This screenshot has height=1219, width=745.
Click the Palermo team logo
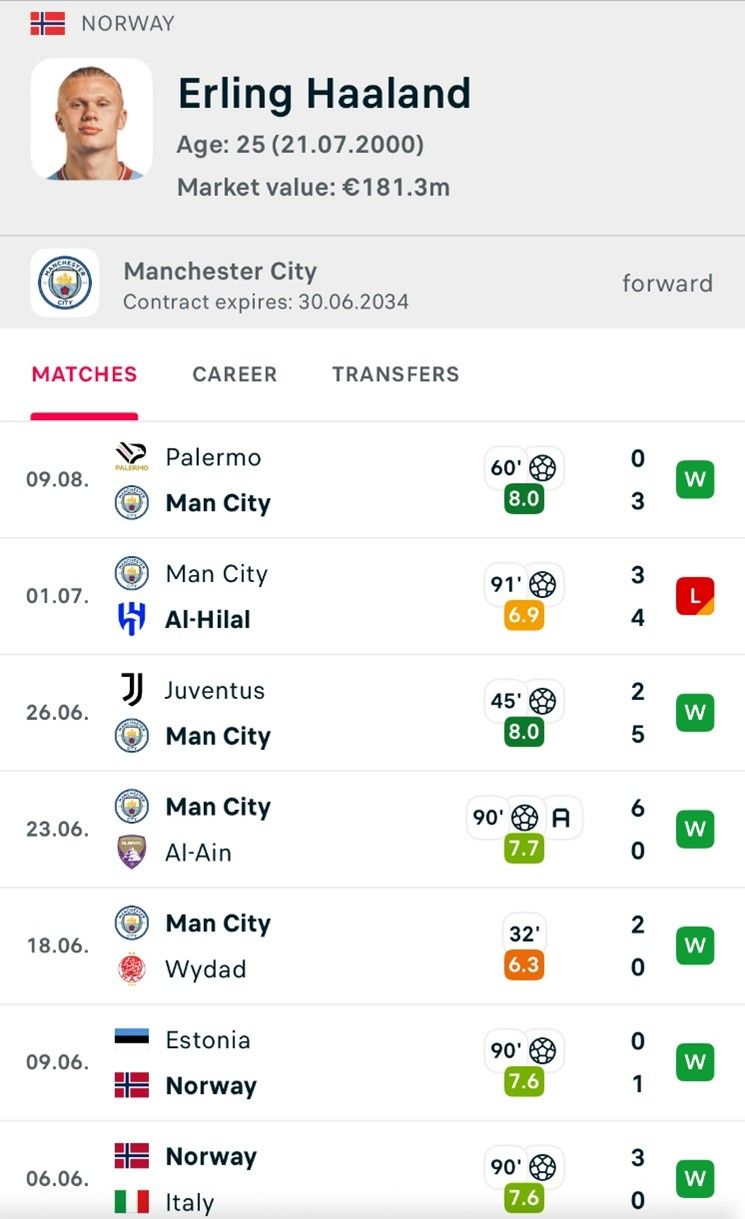(132, 457)
